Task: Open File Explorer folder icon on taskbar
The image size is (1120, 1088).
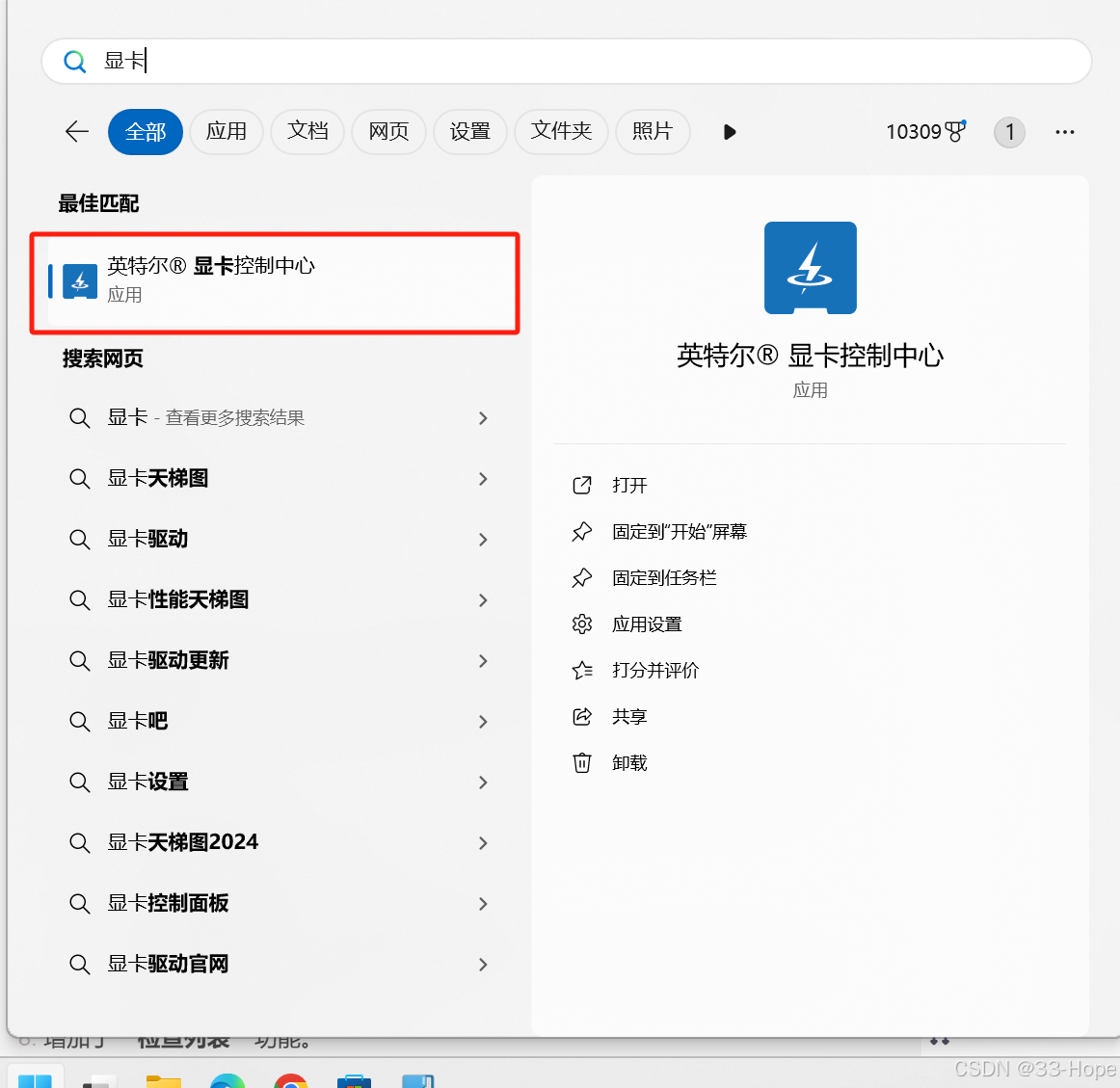Action: point(164,1079)
